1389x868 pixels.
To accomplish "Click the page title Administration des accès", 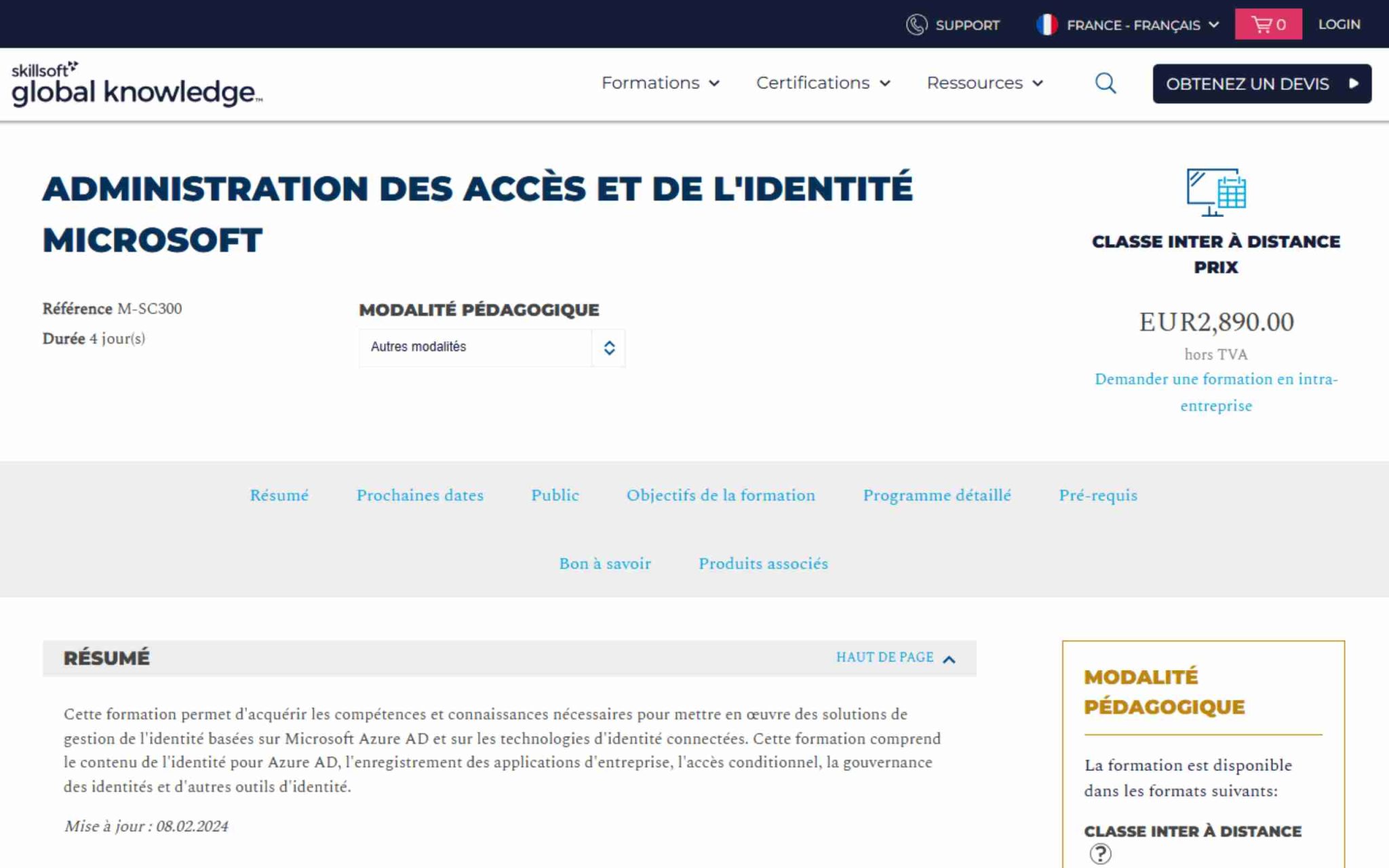I will 477,214.
